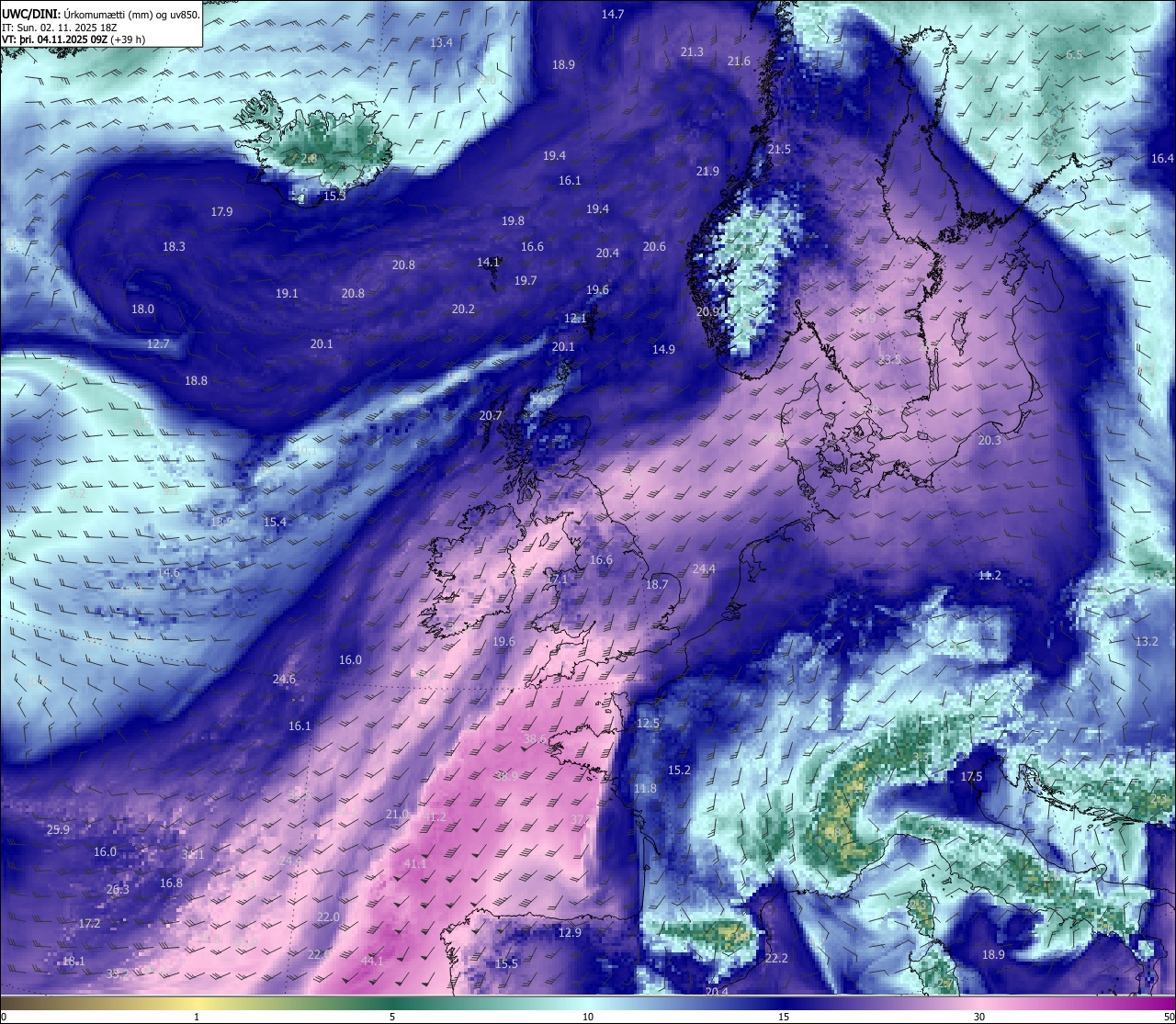Click the 15.5 value over Spain
This screenshot has height=1024, width=1176.
click(506, 963)
